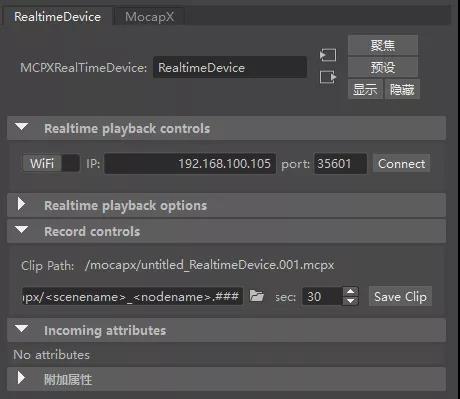Expand the Realtime playback options section

21,204
